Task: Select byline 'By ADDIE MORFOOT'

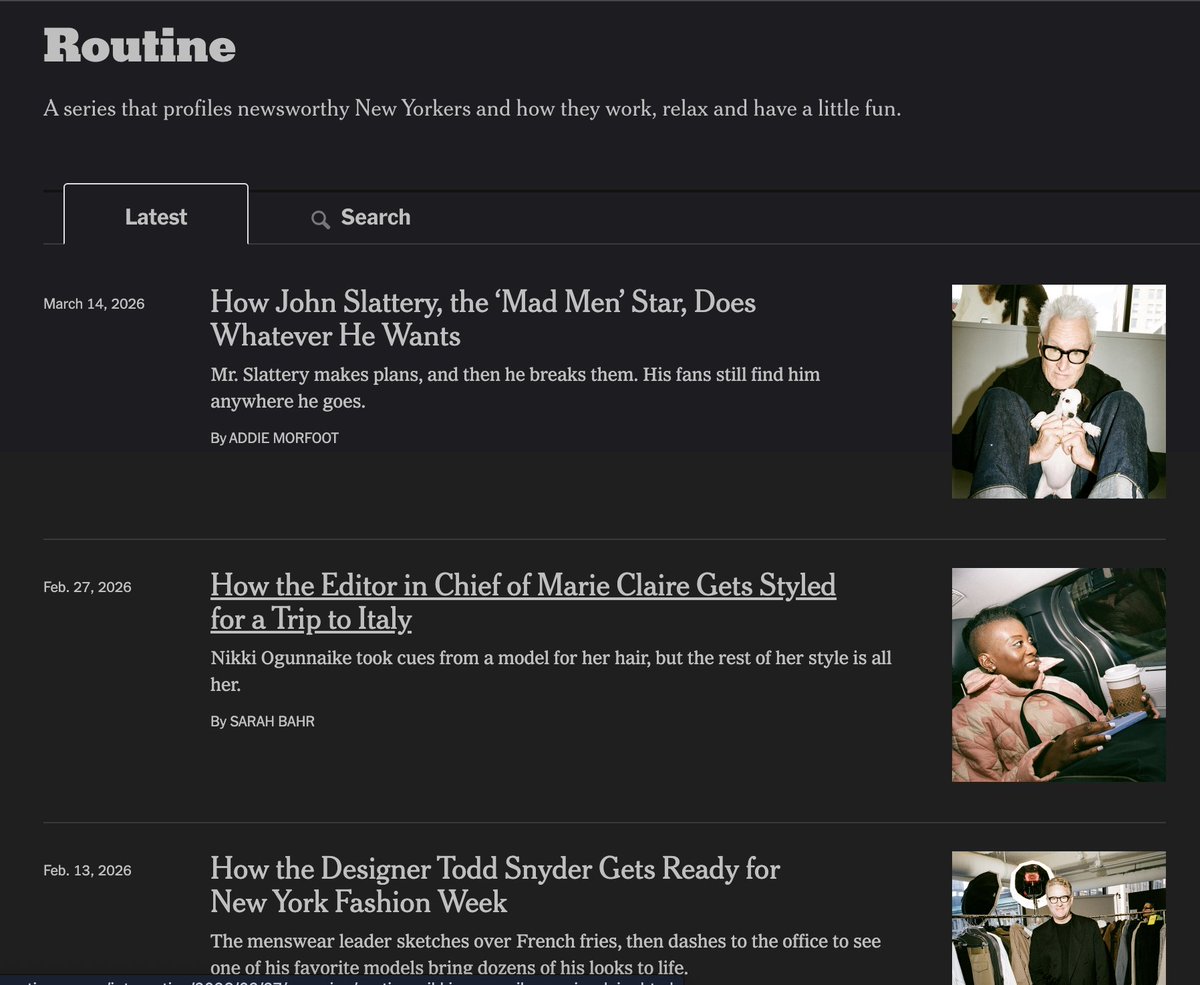Action: (274, 438)
